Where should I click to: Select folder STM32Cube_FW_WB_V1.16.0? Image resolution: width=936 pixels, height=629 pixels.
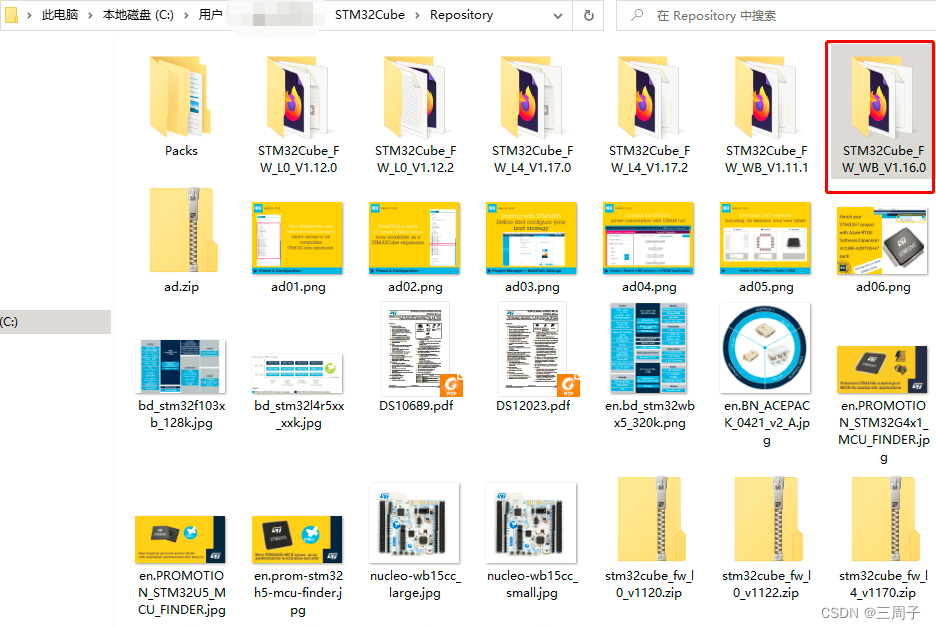pyautogui.click(x=883, y=113)
